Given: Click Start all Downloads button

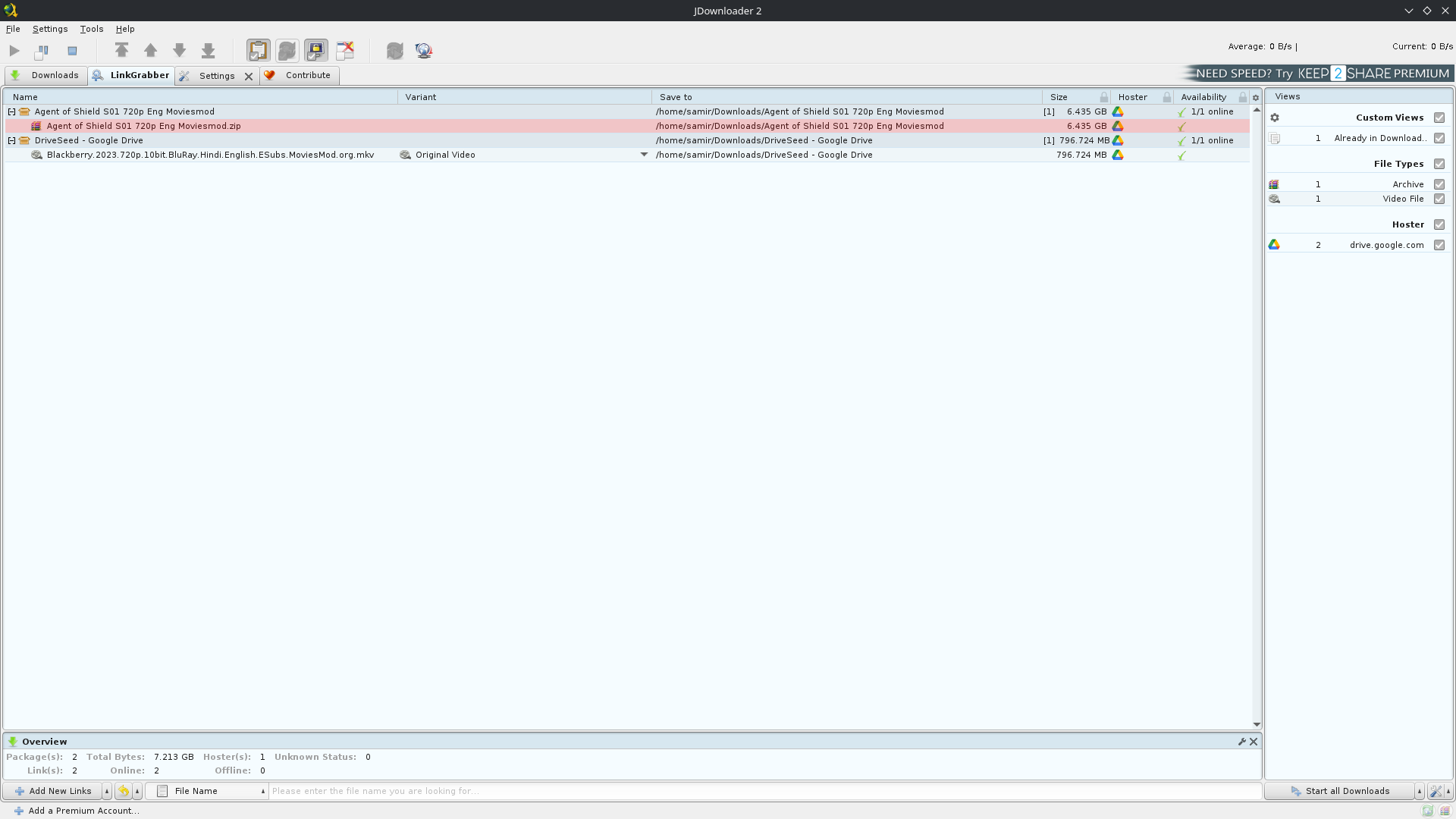Looking at the screenshot, I should point(1339,791).
